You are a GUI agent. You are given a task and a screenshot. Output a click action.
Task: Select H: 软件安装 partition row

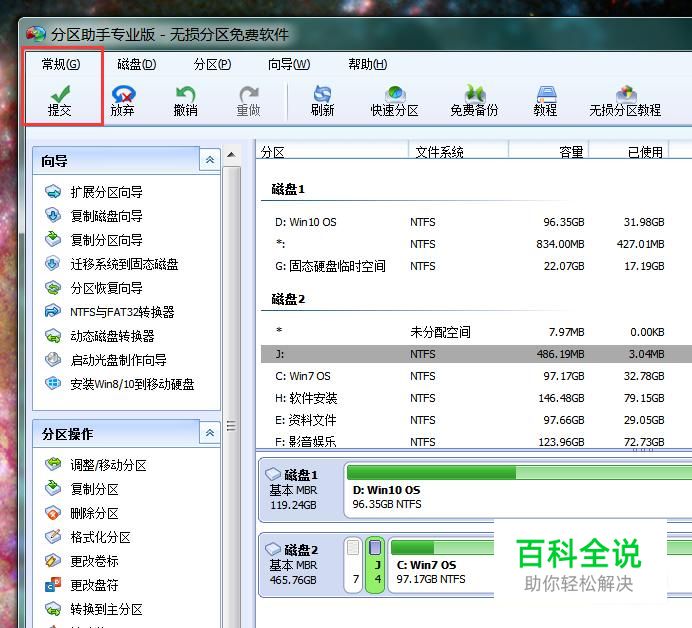(476, 398)
